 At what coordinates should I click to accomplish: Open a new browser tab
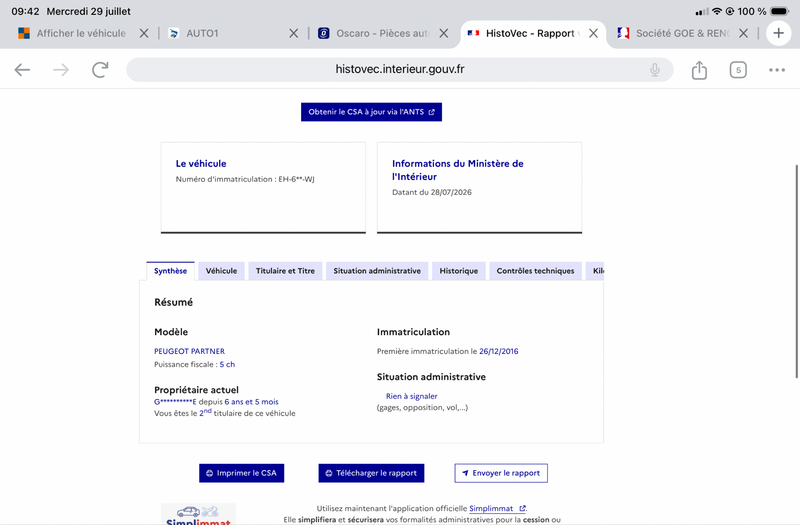click(779, 34)
